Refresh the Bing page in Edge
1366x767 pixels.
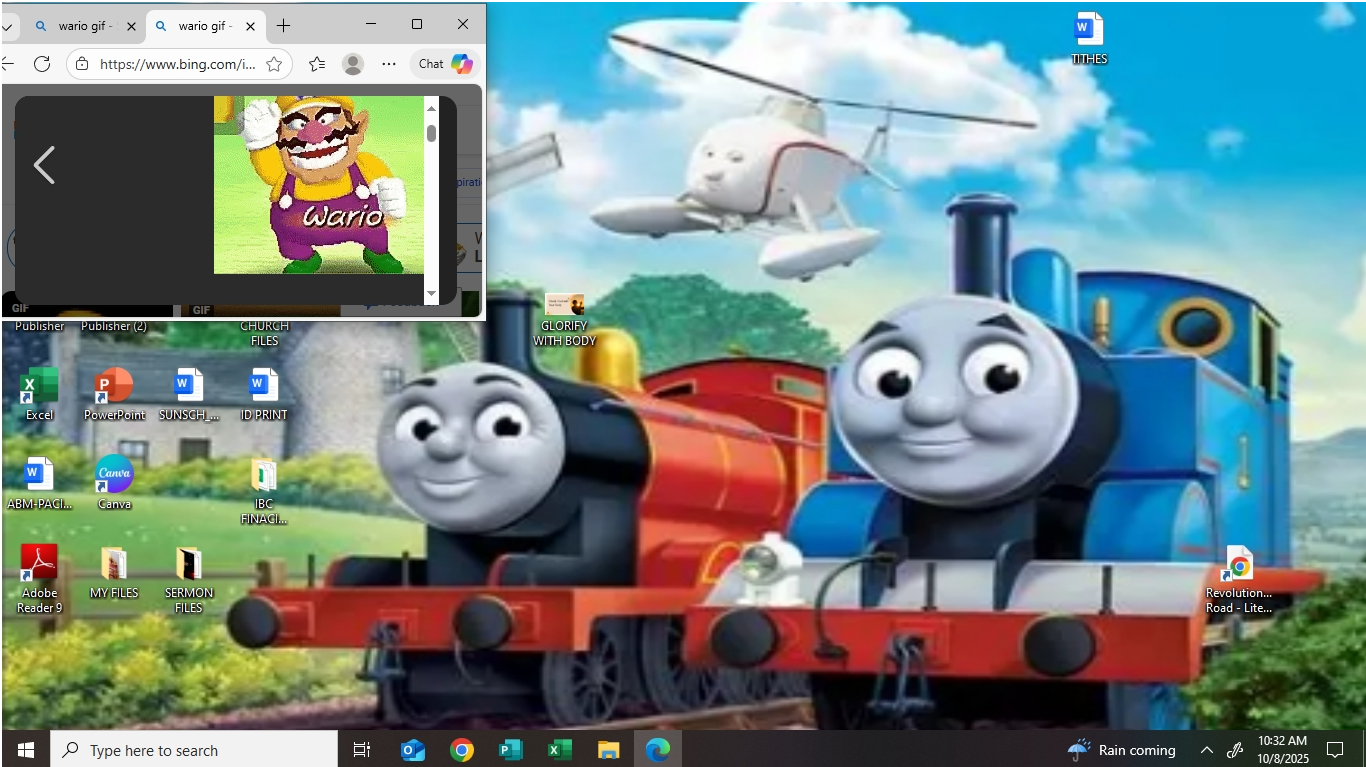click(x=42, y=64)
